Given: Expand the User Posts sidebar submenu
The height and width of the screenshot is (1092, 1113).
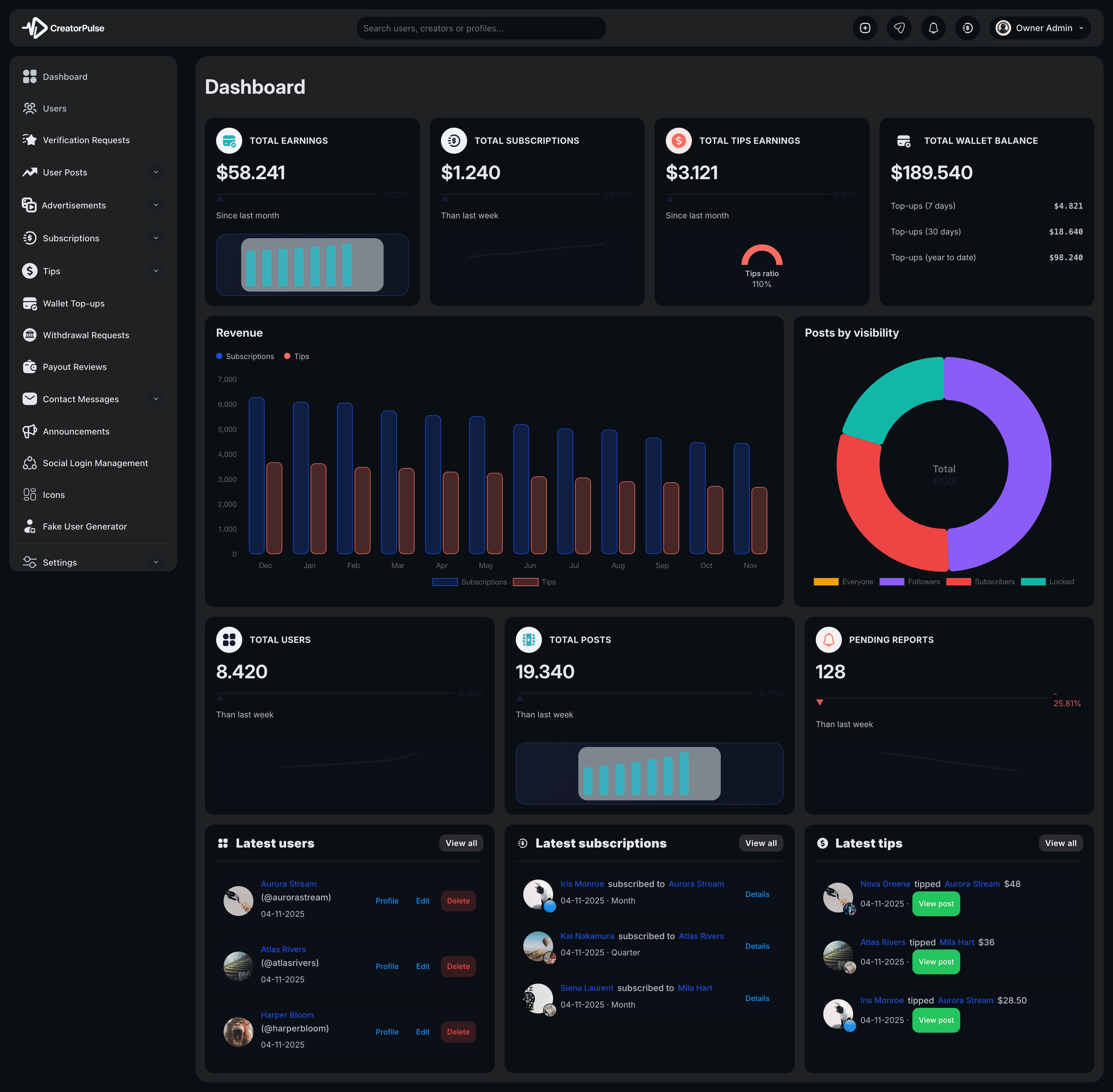Looking at the screenshot, I should [x=155, y=173].
